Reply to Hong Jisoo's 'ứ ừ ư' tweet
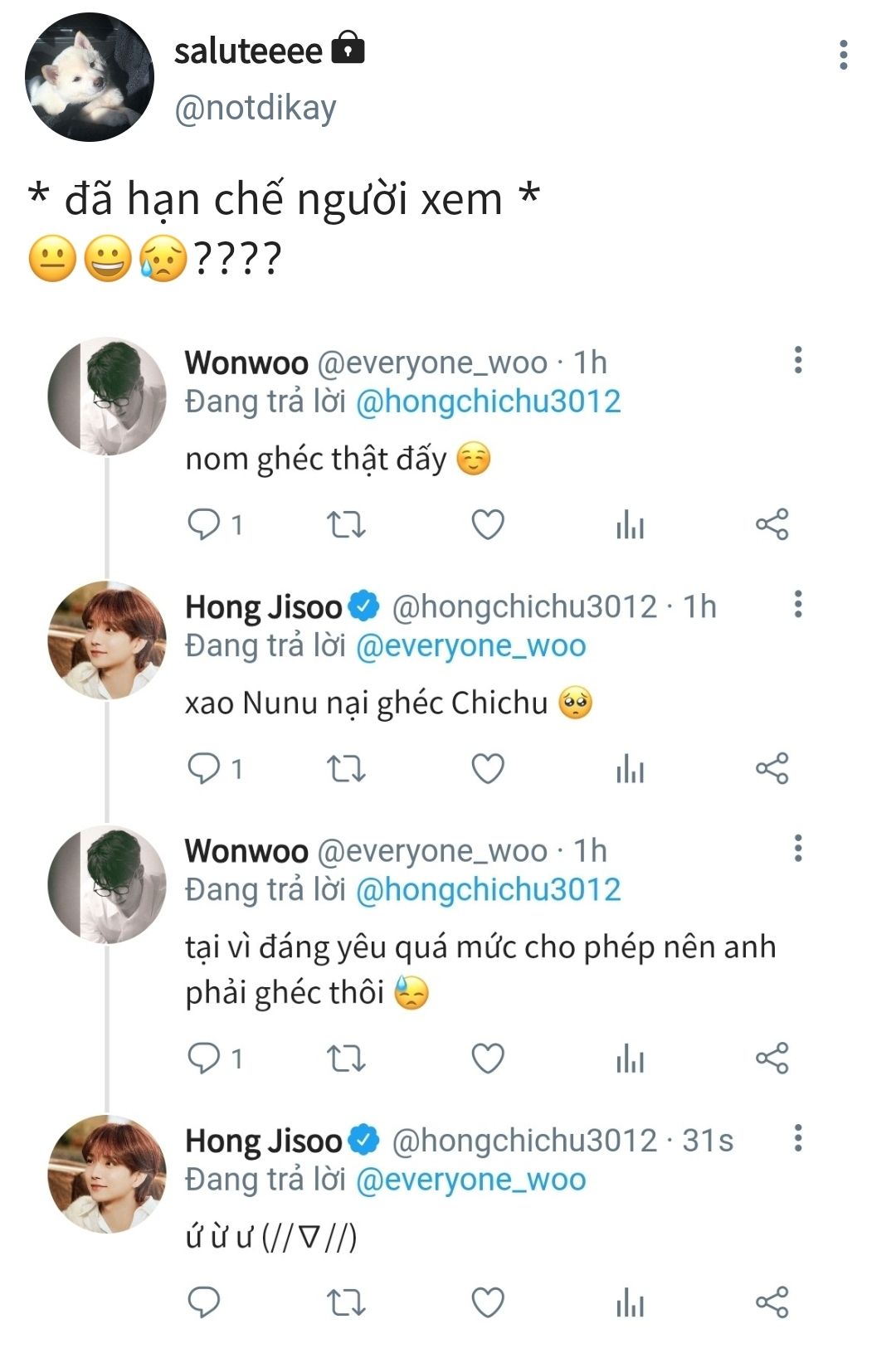The width and height of the screenshot is (896, 1358). [x=204, y=1303]
